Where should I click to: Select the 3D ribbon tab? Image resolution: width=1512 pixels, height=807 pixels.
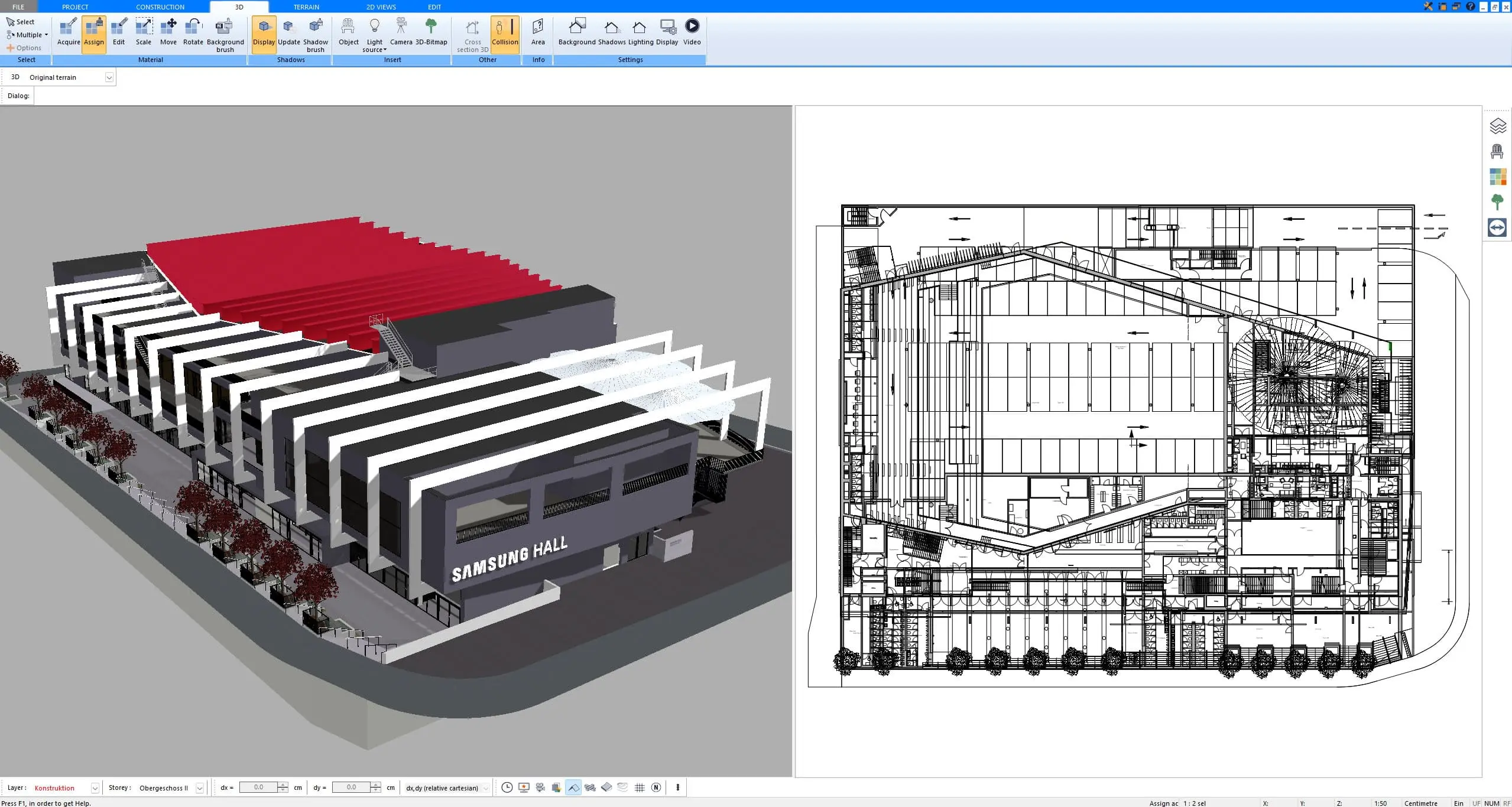tap(239, 6)
